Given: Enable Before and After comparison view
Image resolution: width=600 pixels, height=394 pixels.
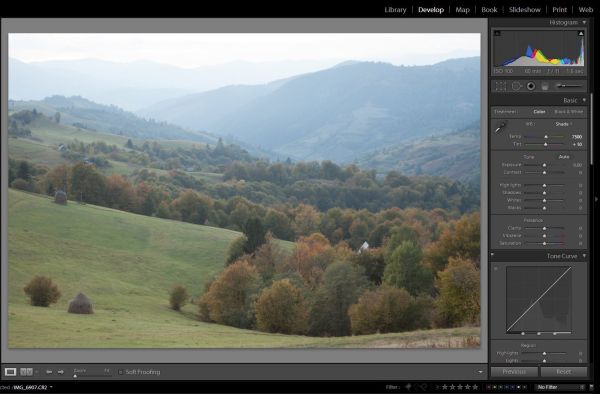Looking at the screenshot, I should (26, 372).
